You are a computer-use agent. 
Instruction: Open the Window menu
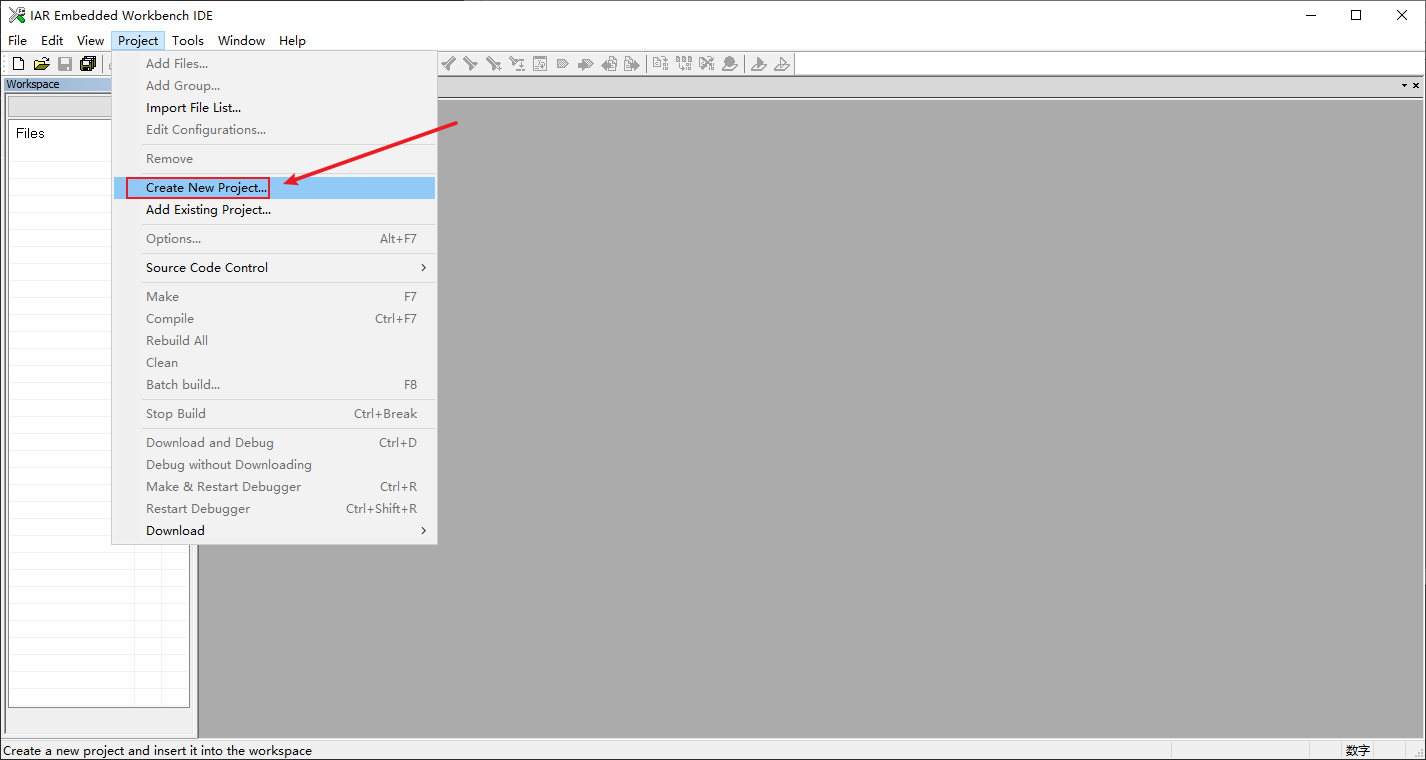coord(241,41)
